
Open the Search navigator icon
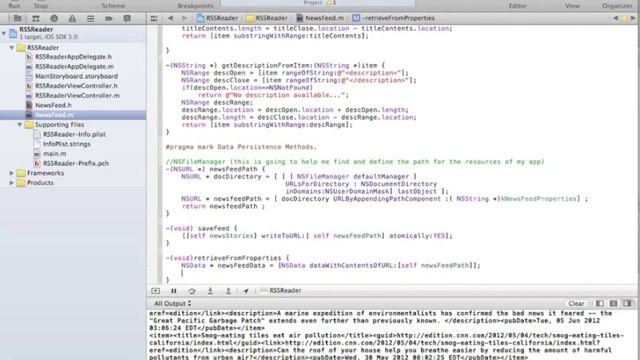[x=54, y=18]
